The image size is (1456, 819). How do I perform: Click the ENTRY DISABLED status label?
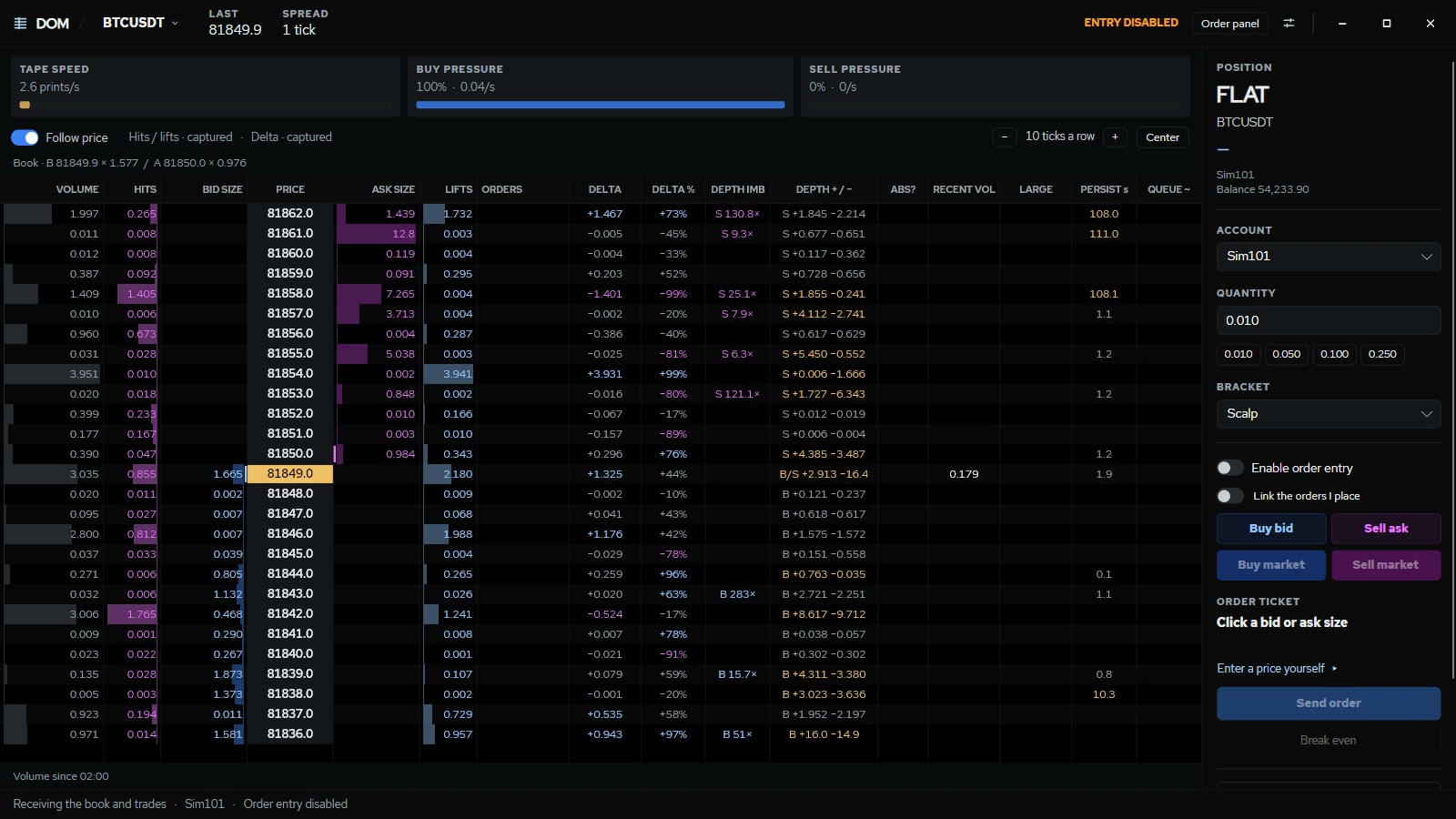coord(1131,23)
